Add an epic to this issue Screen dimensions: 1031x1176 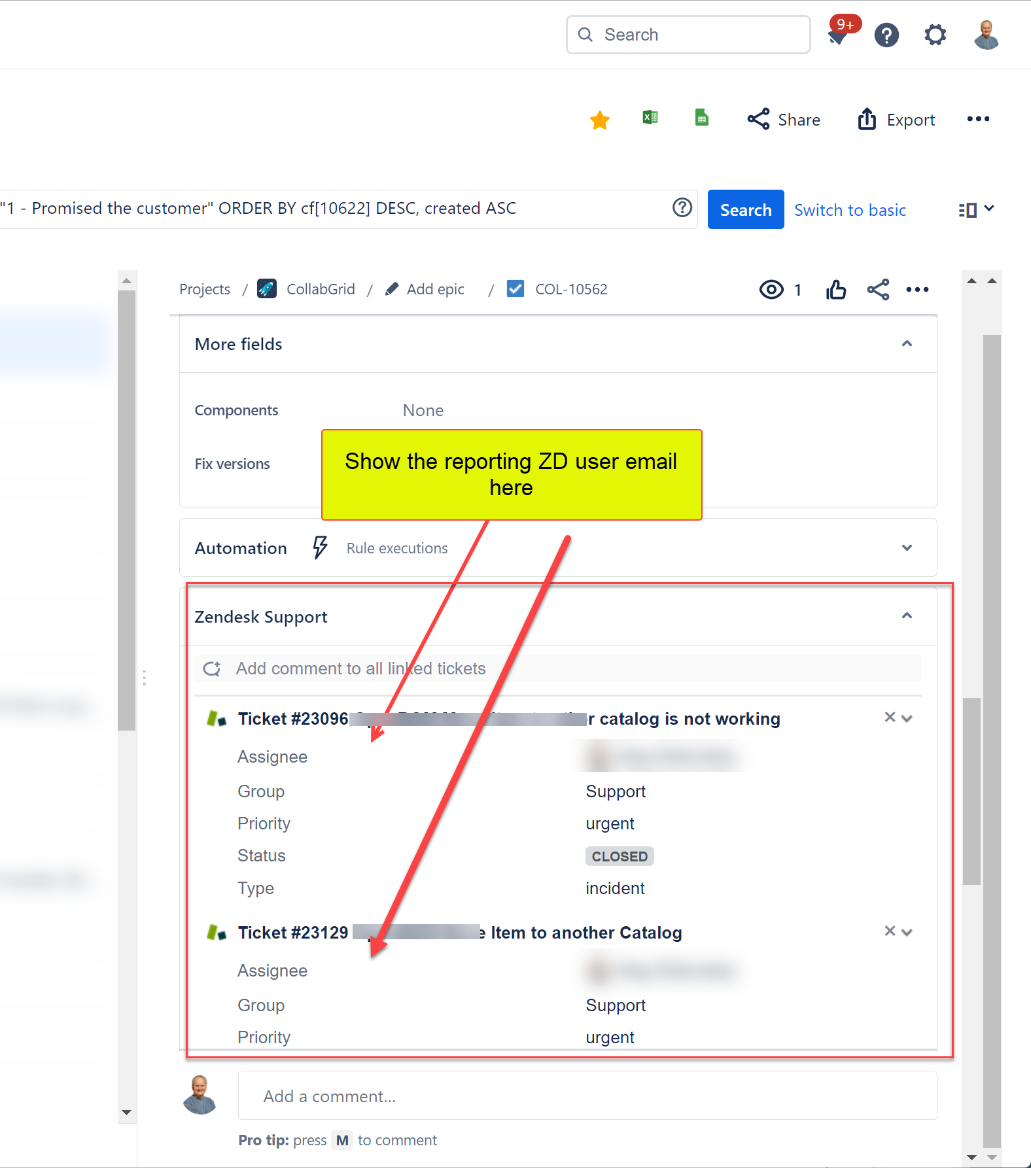[x=425, y=289]
